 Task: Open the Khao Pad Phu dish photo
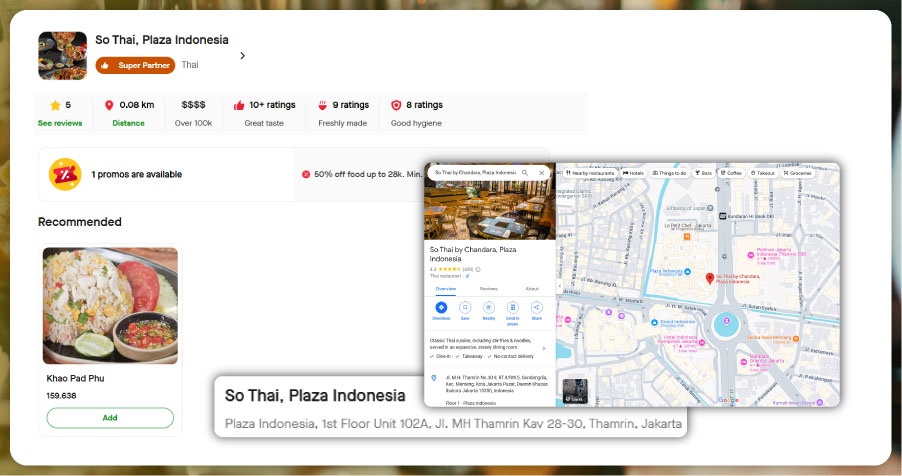[x=110, y=306]
